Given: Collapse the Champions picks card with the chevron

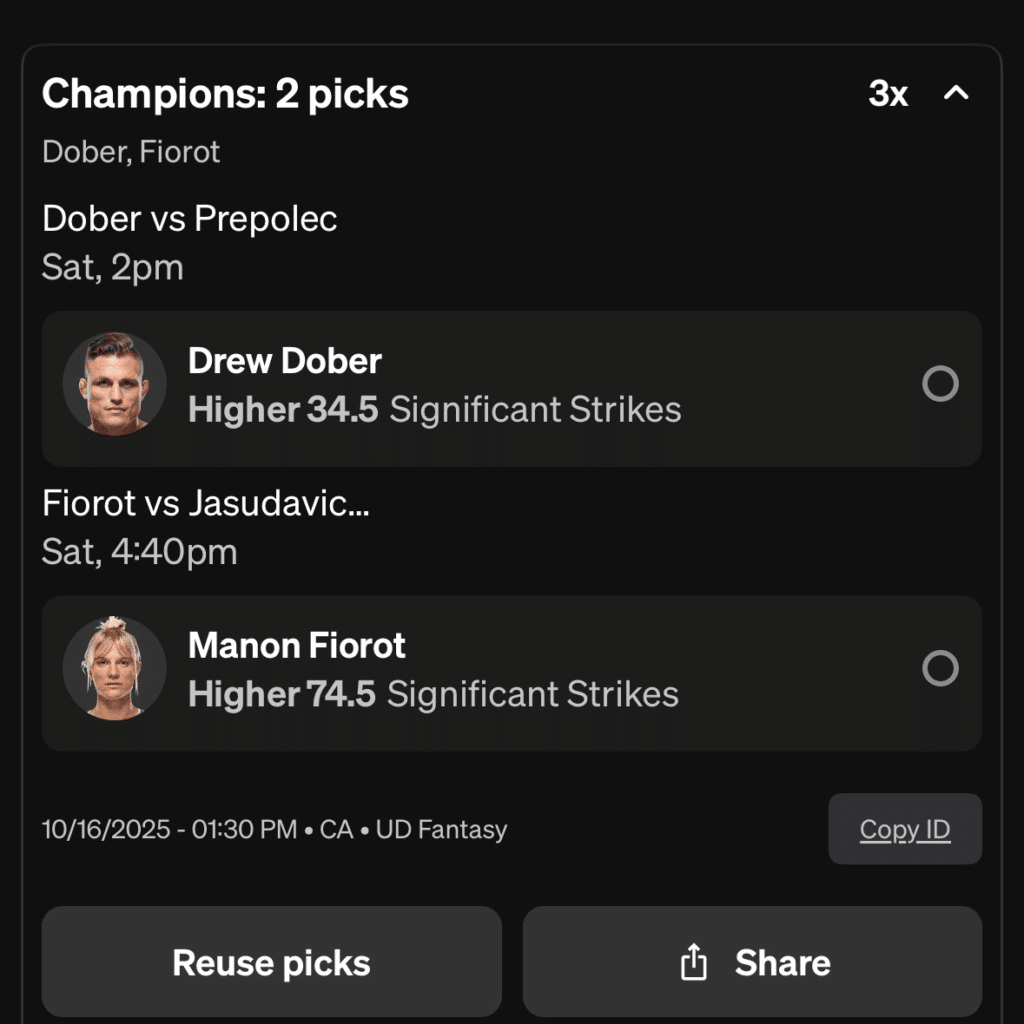Looking at the screenshot, I should [956, 94].
